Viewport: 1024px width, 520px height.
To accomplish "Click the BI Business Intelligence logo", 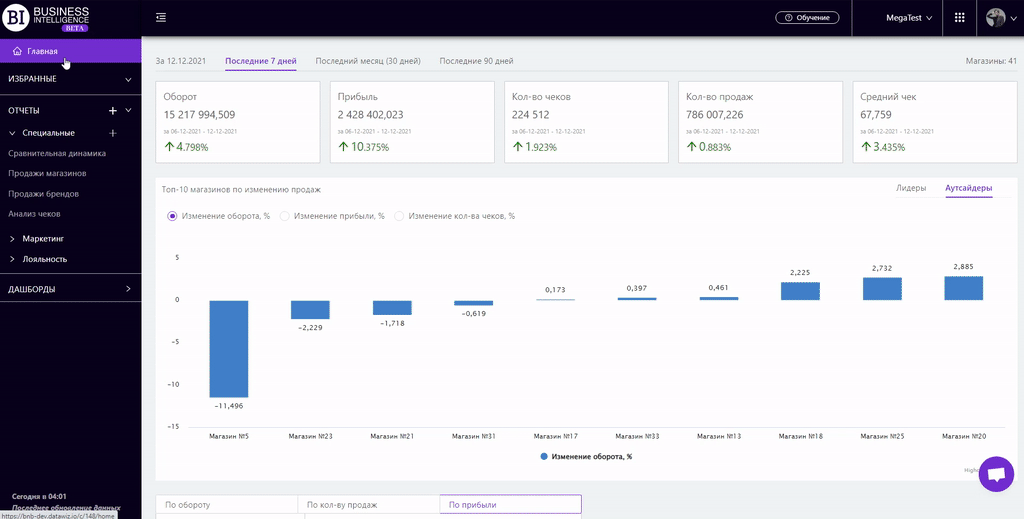I will 47,18.
